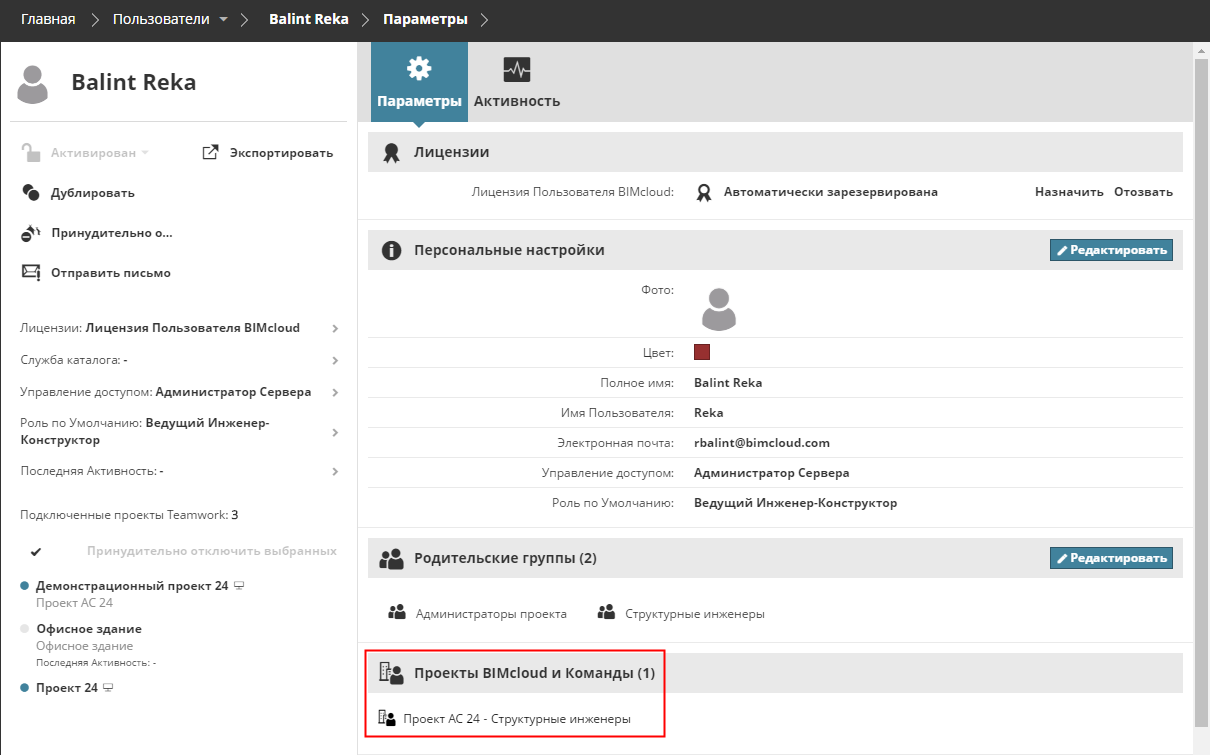Click the send email envelope icon

click(x=31, y=273)
